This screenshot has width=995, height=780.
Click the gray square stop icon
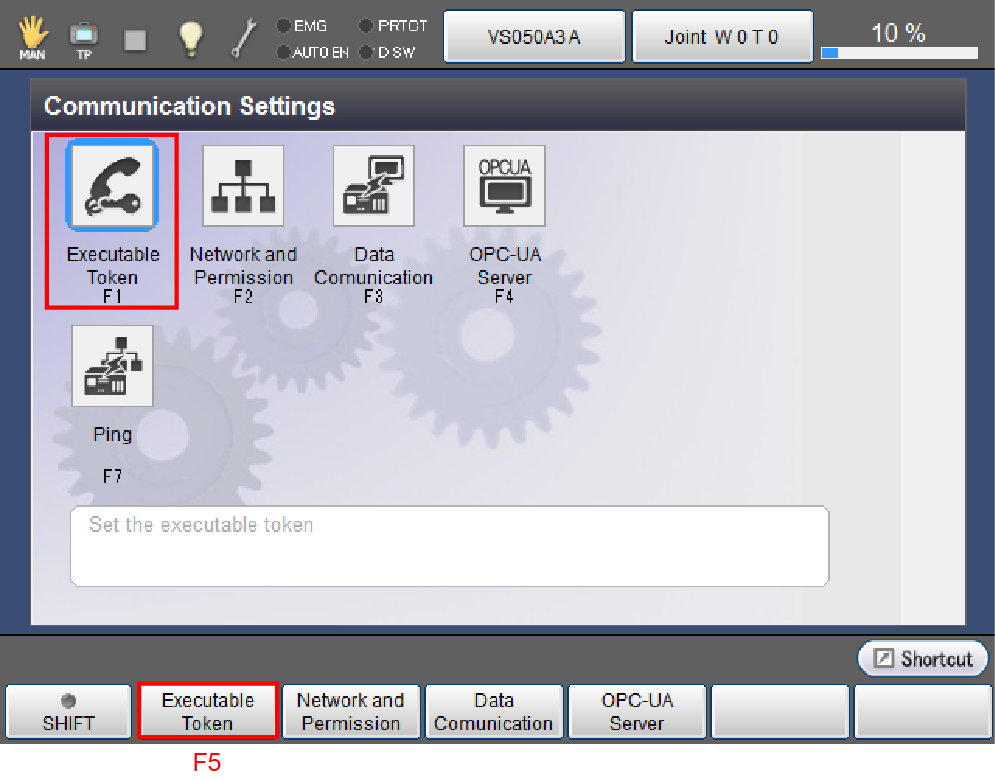[x=135, y=39]
